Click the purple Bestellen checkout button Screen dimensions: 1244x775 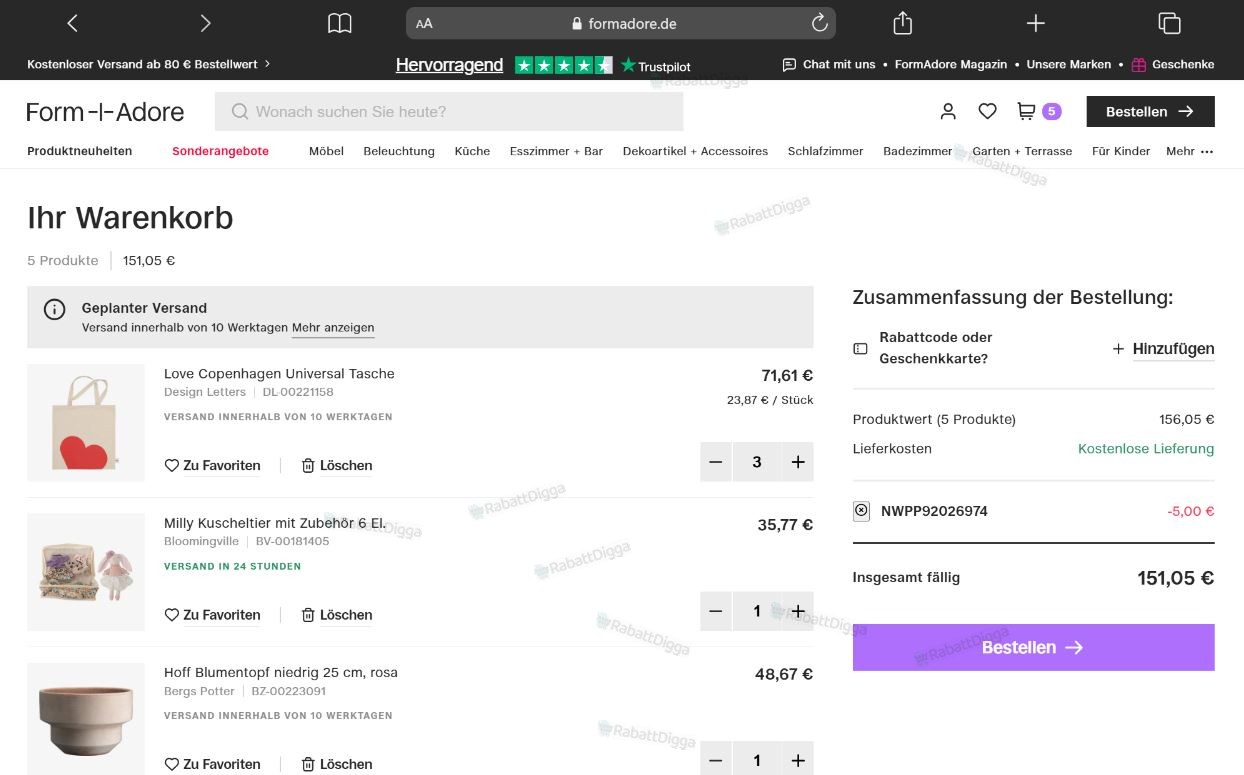[x=1033, y=648]
